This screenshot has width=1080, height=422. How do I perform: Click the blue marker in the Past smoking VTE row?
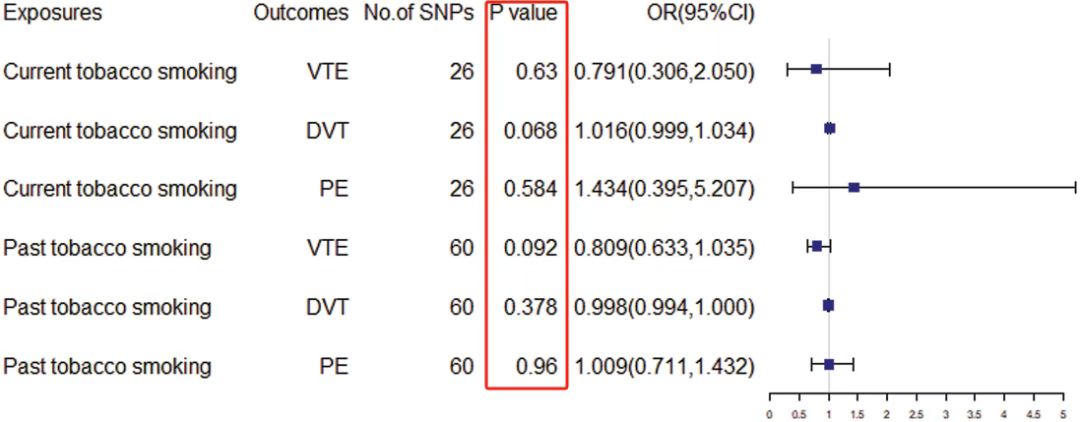click(x=817, y=246)
